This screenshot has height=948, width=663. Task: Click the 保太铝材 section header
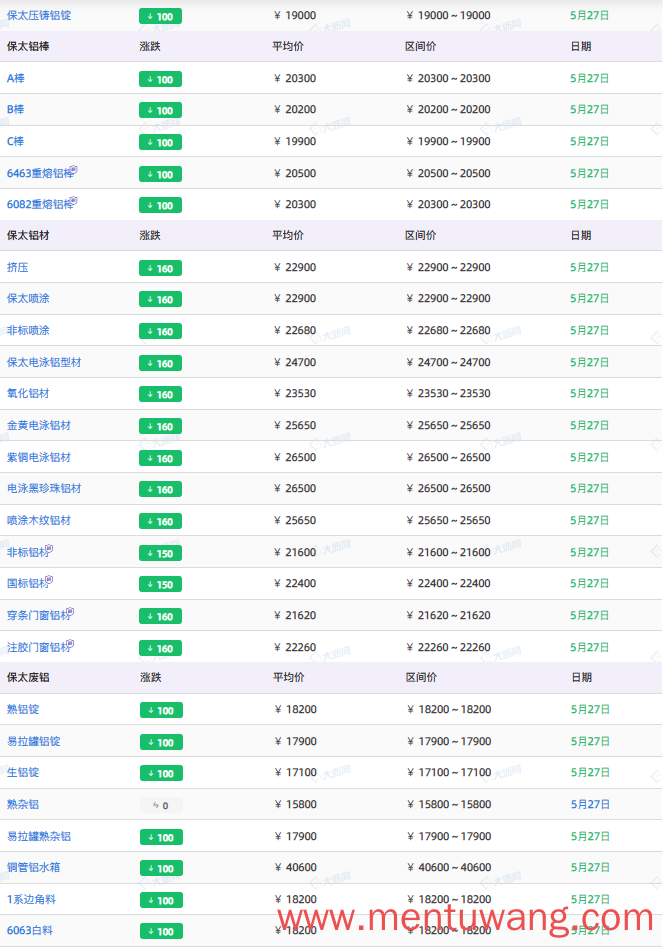pyautogui.click(x=28, y=236)
